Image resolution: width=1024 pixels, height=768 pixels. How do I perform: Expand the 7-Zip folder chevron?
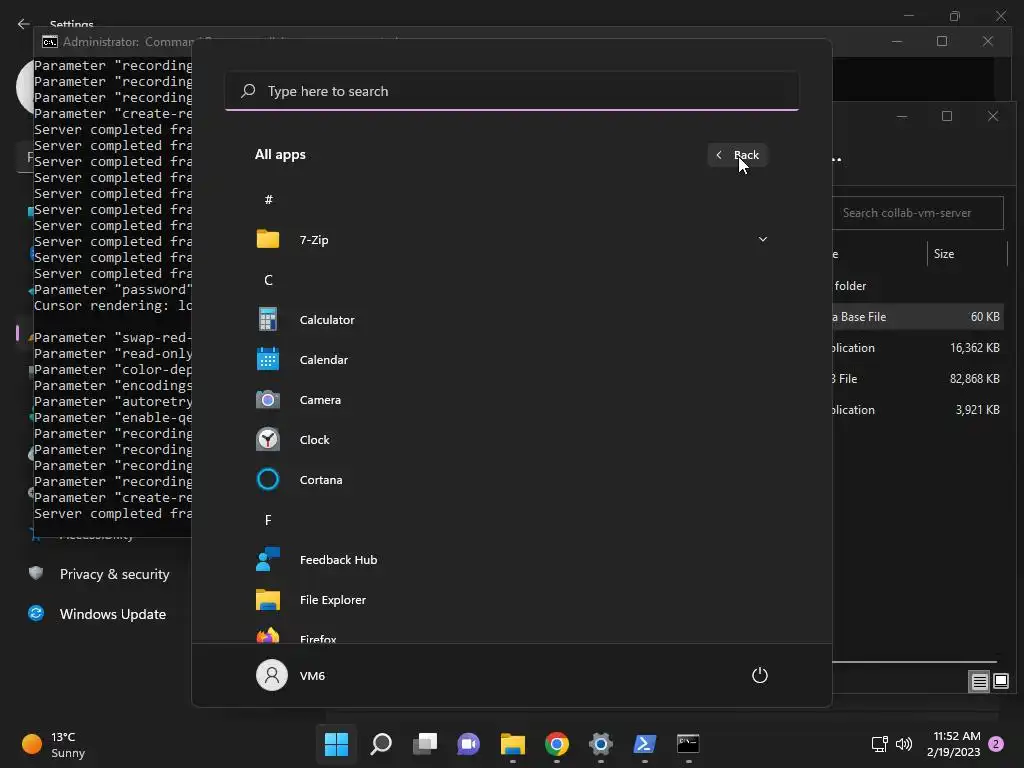click(762, 240)
